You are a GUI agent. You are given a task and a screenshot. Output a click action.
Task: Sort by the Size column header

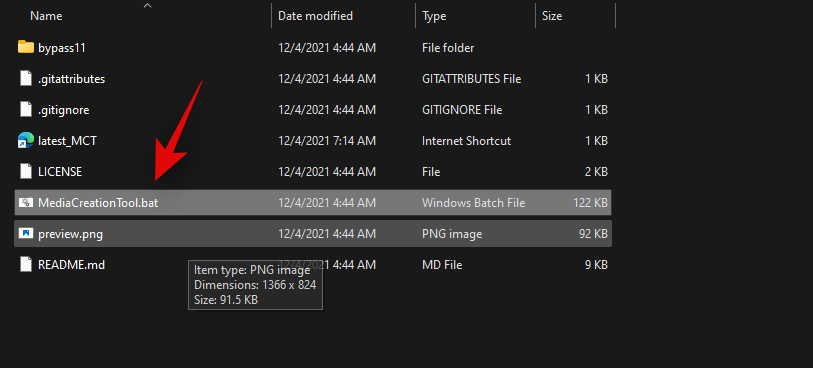[552, 16]
